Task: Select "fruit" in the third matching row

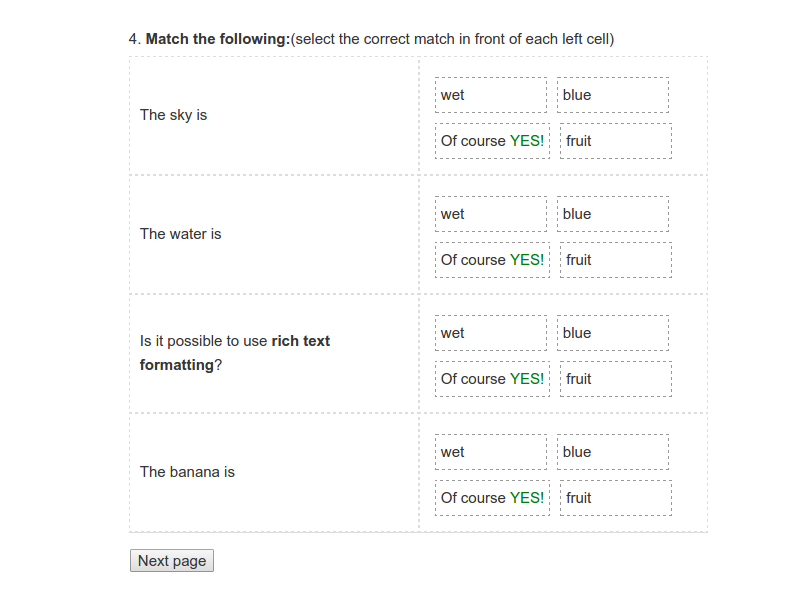Action: click(615, 379)
